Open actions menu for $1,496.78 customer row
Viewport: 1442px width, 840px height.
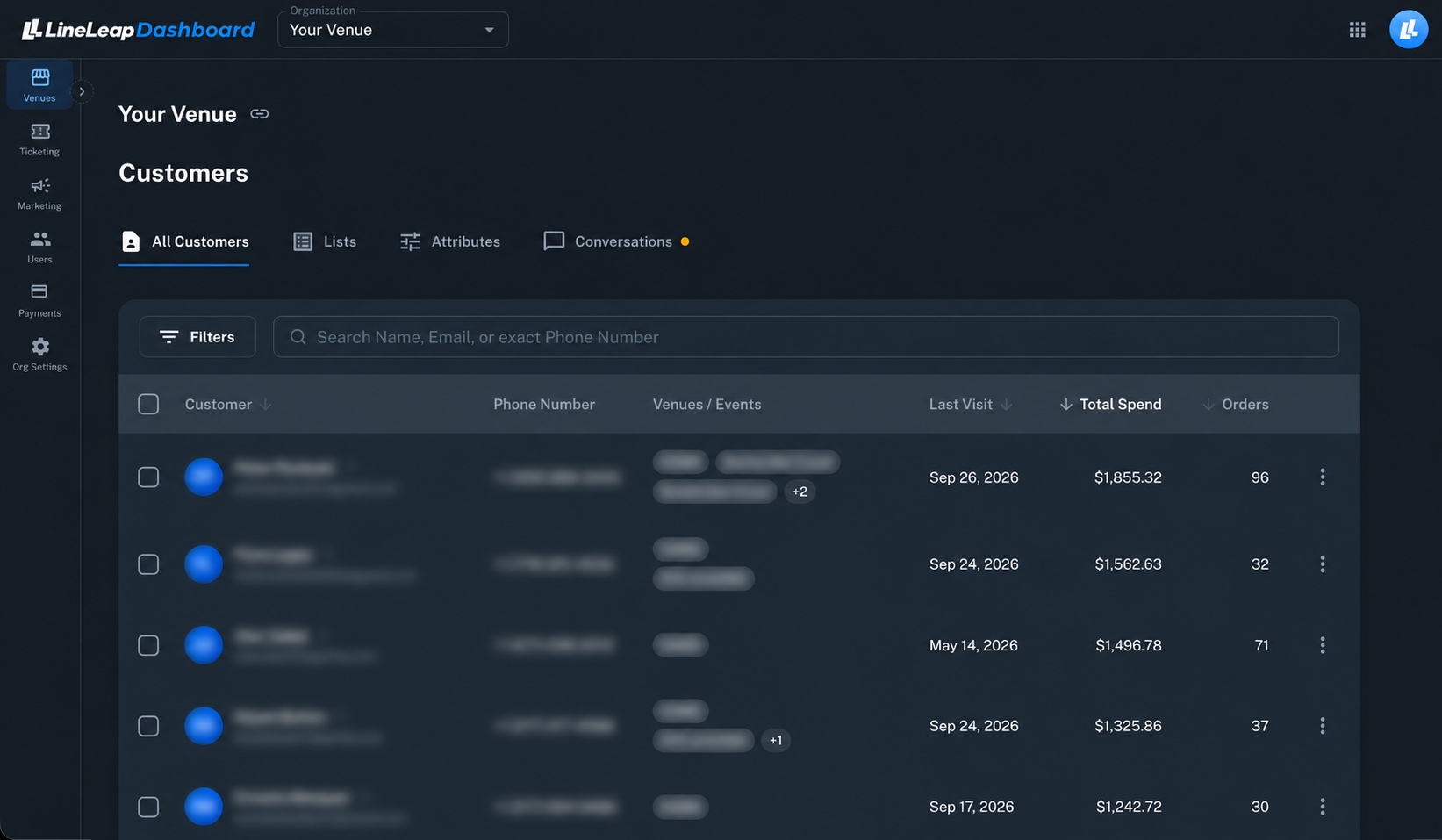1322,645
